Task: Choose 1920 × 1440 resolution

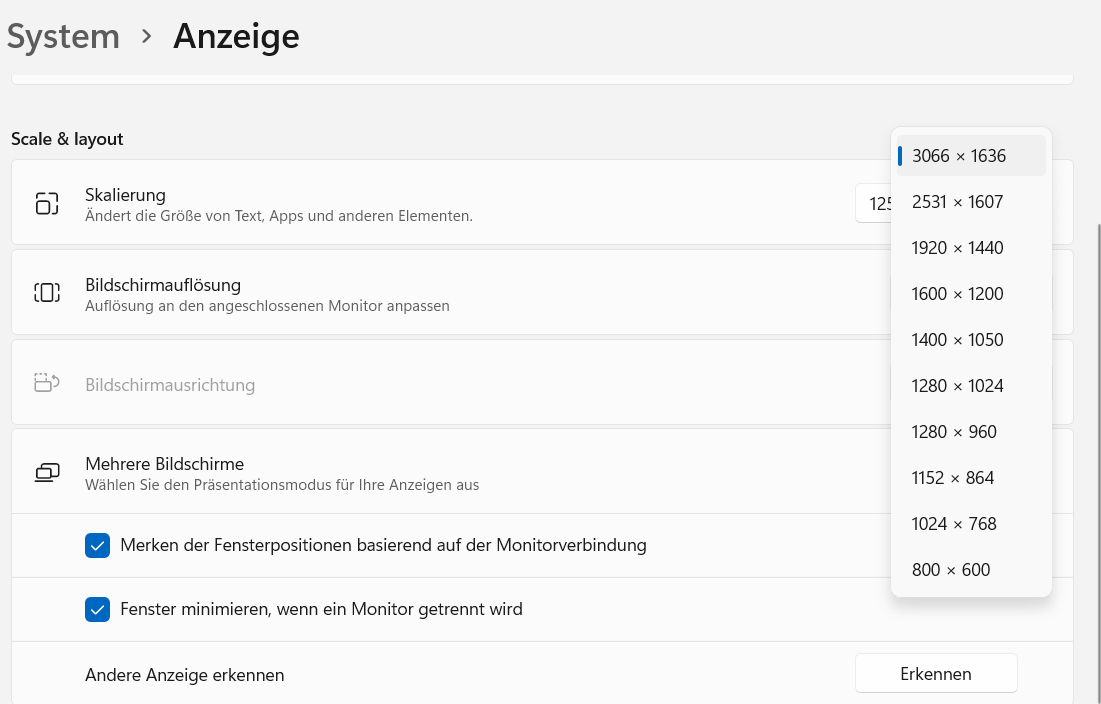Action: (x=970, y=248)
